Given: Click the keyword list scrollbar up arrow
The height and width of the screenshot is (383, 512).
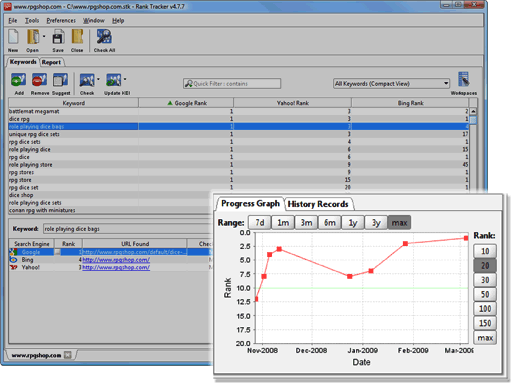Looking at the screenshot, I should [x=473, y=111].
